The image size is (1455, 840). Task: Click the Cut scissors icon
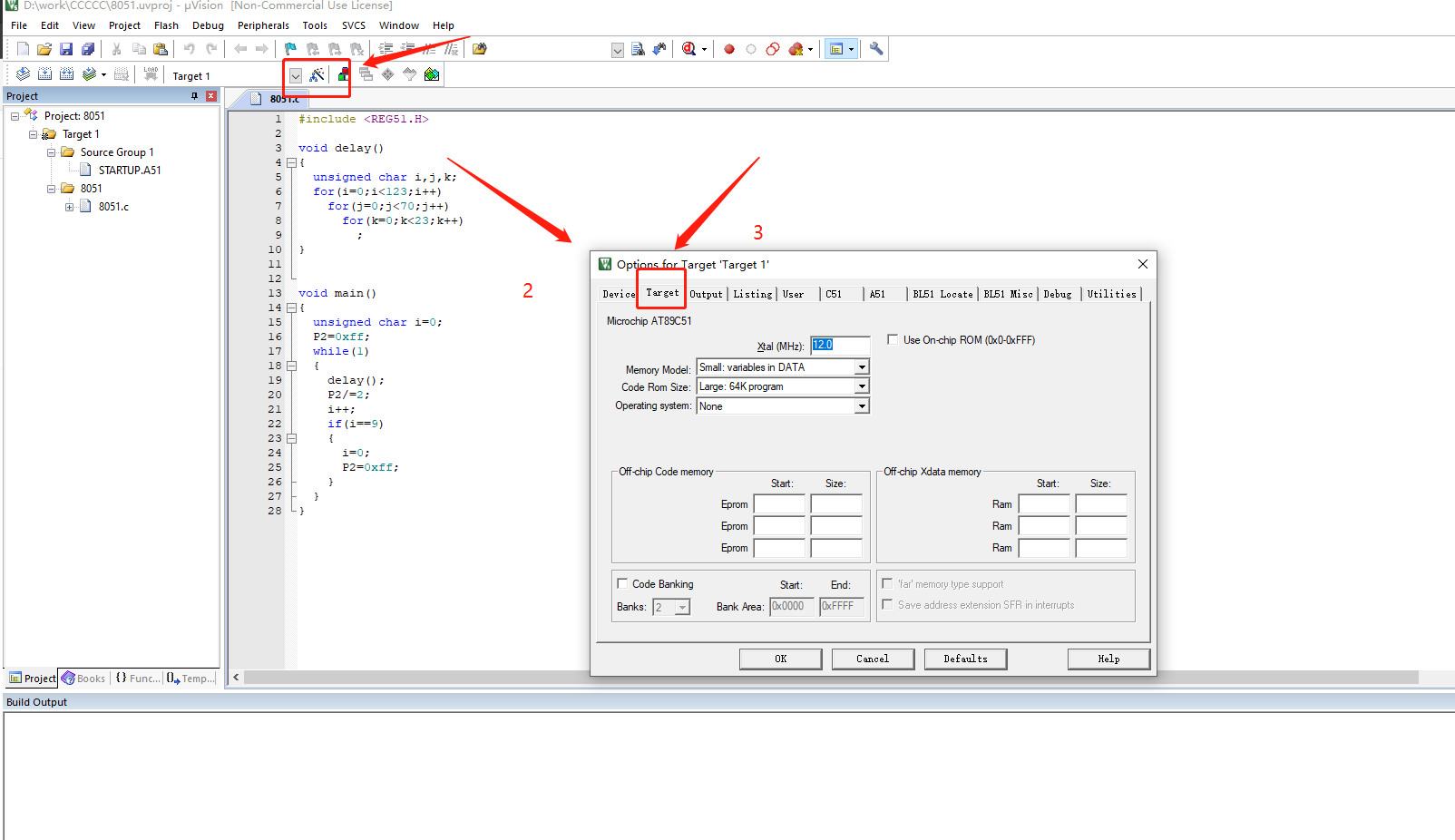pos(117,49)
